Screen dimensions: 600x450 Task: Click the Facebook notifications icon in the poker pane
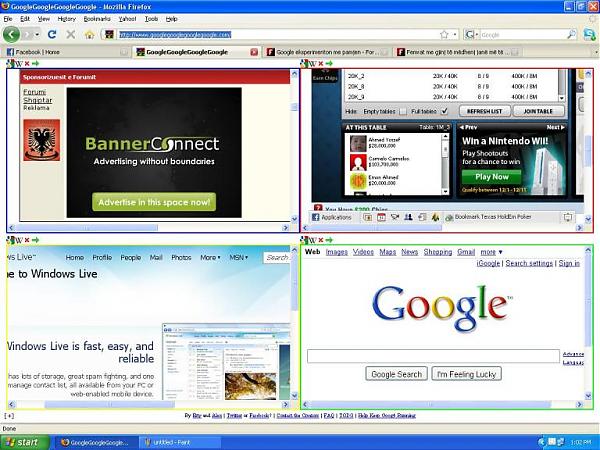click(568, 217)
